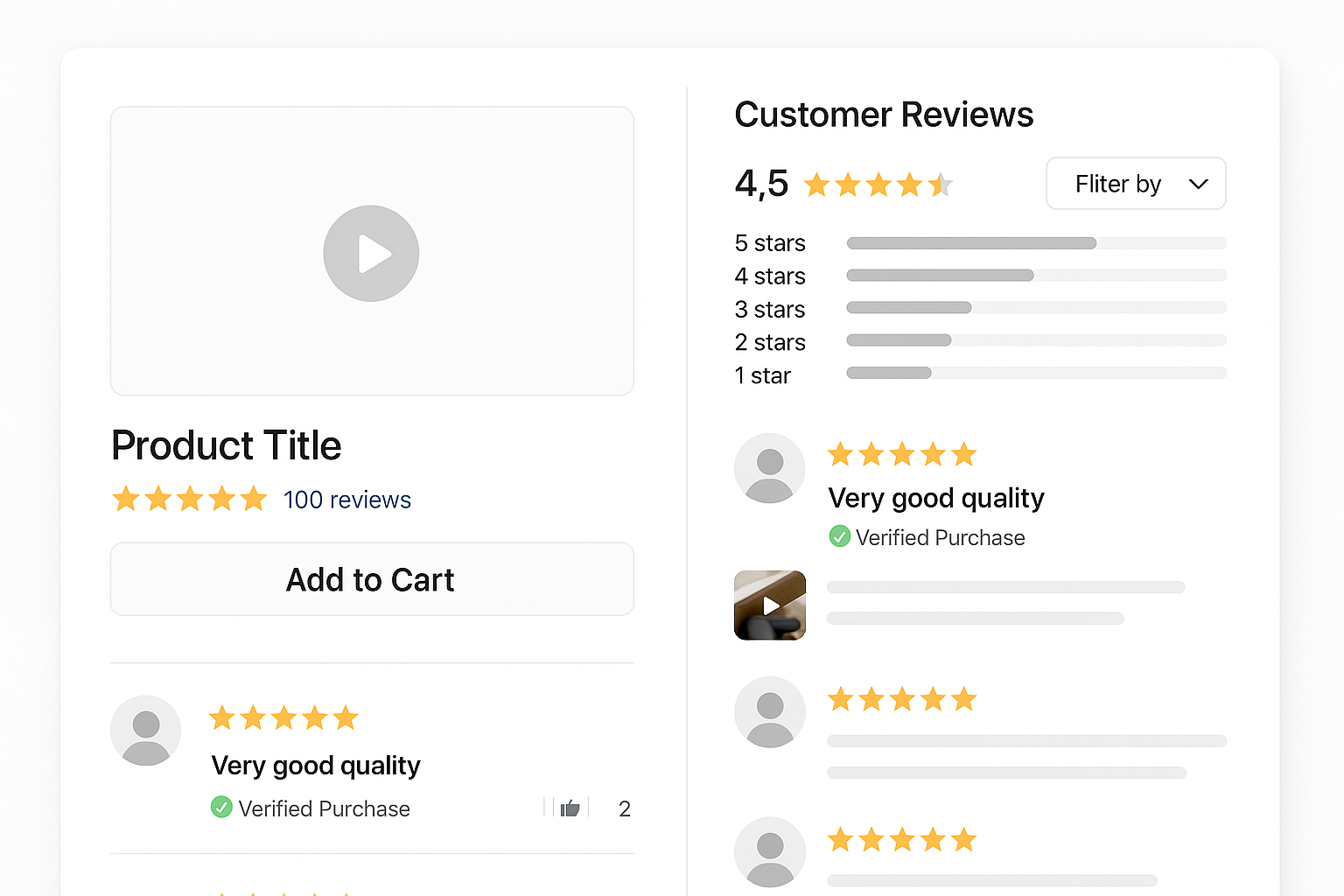Open the first reviewer's avatar

769,468
